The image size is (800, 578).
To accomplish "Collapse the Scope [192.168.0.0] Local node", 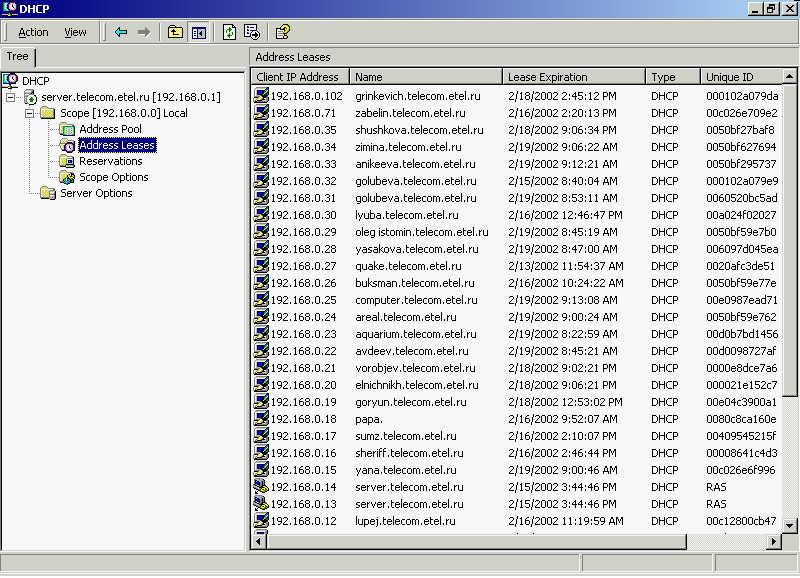I will tap(30, 113).
